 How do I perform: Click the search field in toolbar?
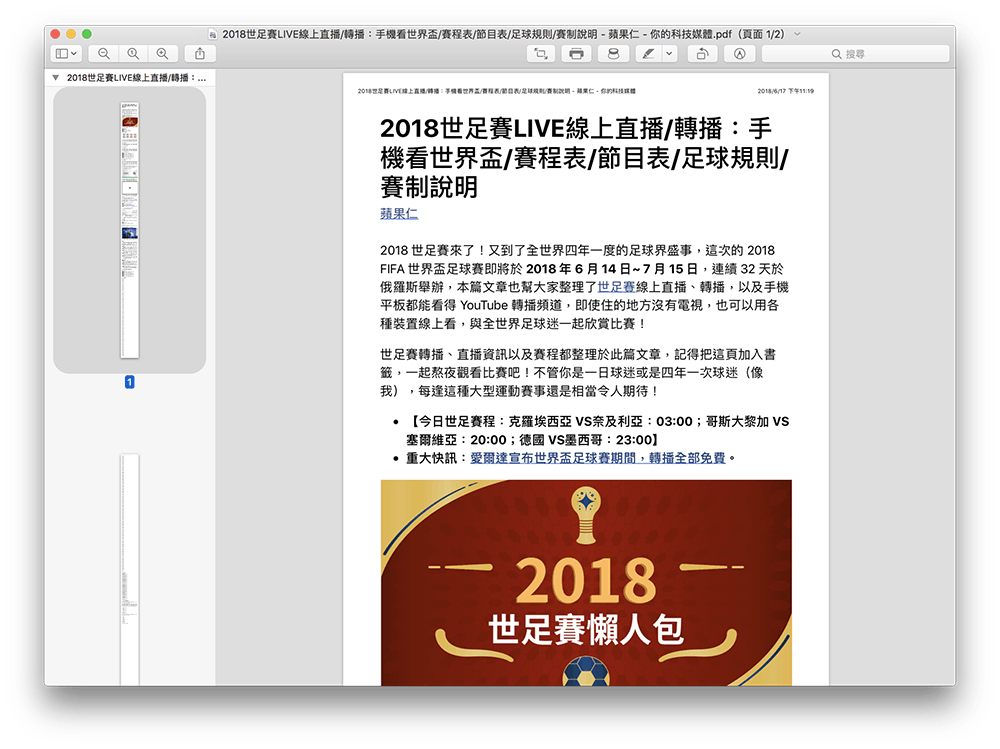pos(855,53)
